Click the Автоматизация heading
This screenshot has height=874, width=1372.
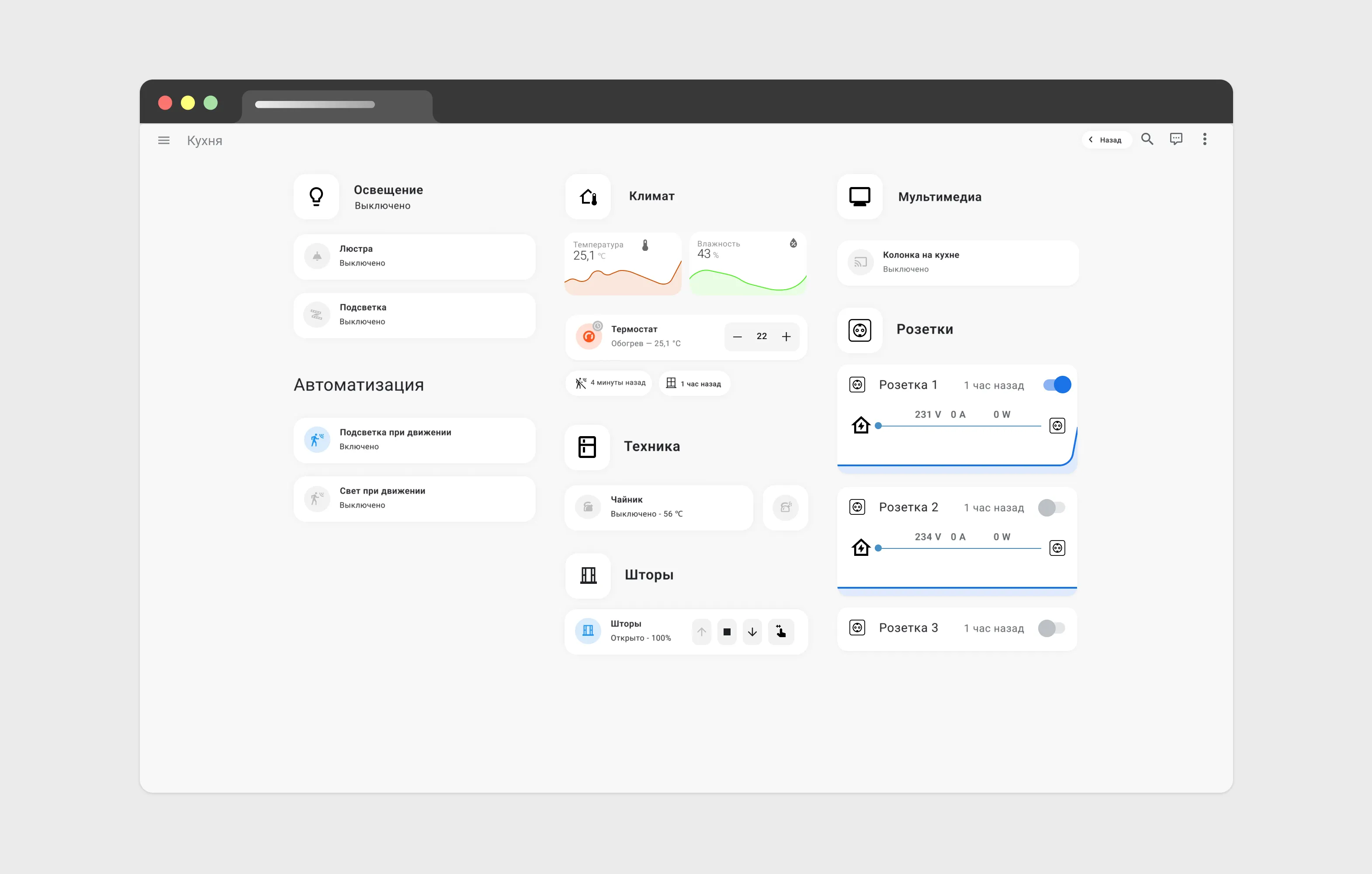[x=358, y=385]
